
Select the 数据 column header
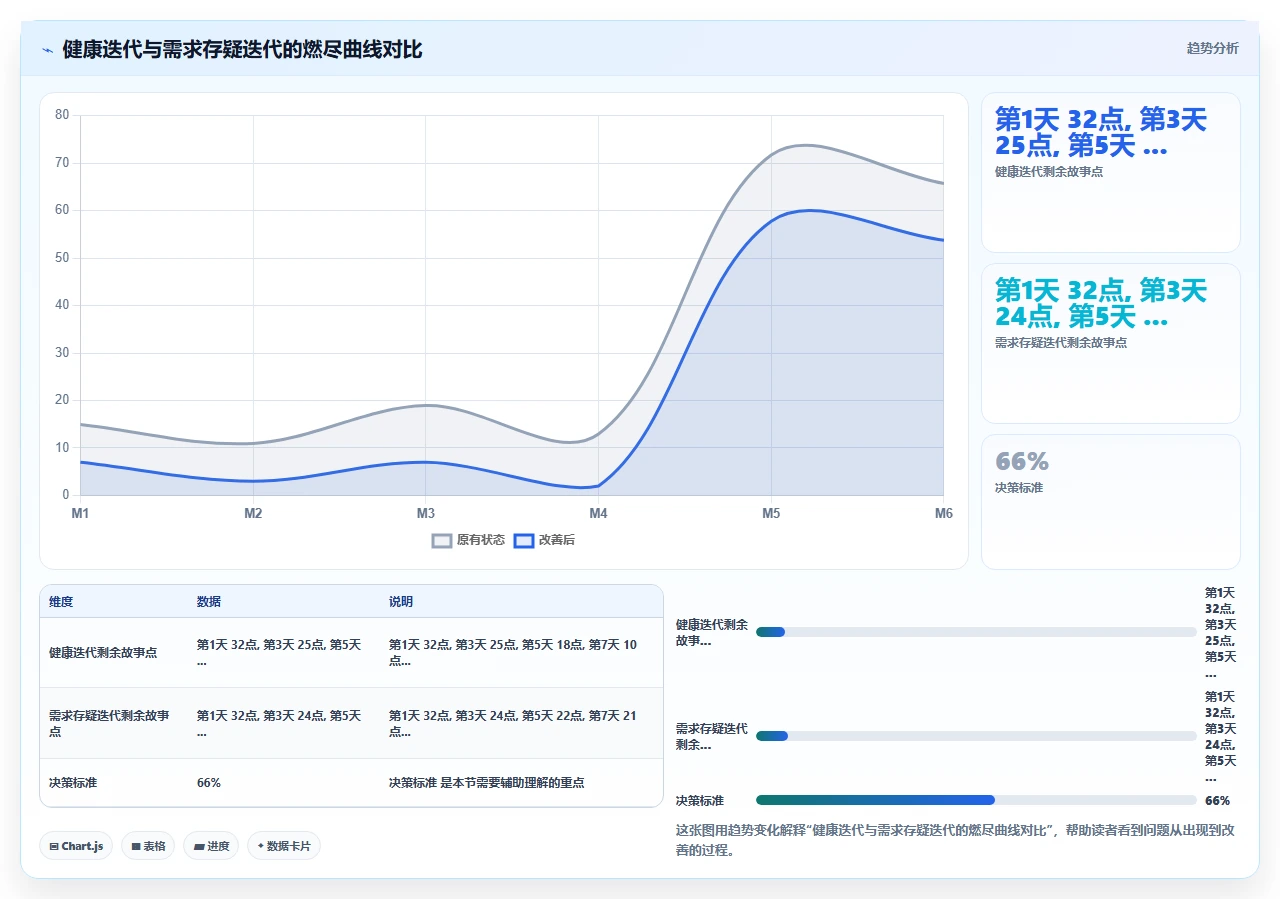209,602
